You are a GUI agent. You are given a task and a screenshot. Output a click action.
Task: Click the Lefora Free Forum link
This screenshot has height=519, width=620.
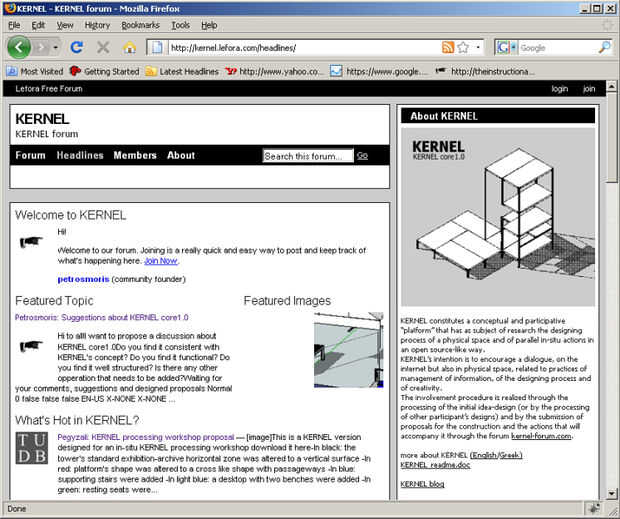click(x=49, y=89)
